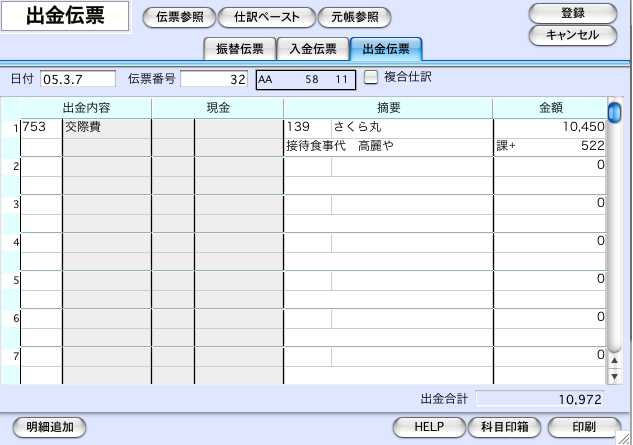The width and height of the screenshot is (633, 445).
Task: Click the 登録 register button
Action: click(573, 13)
